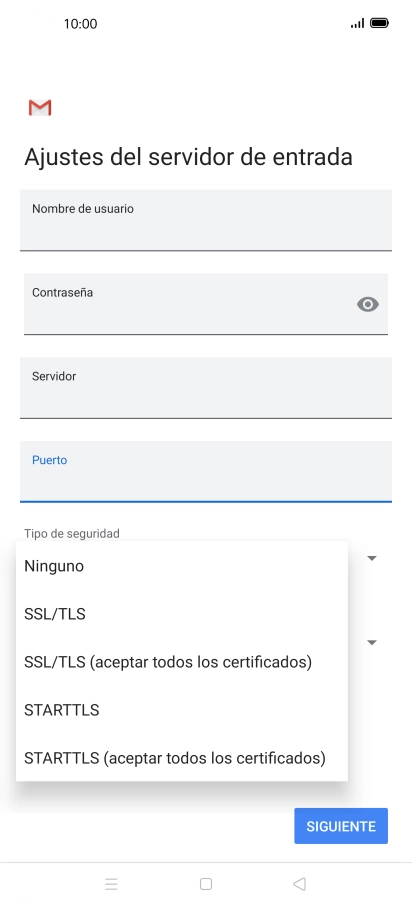Open recent apps with the menu nav icon
The width and height of the screenshot is (412, 906).
112,883
